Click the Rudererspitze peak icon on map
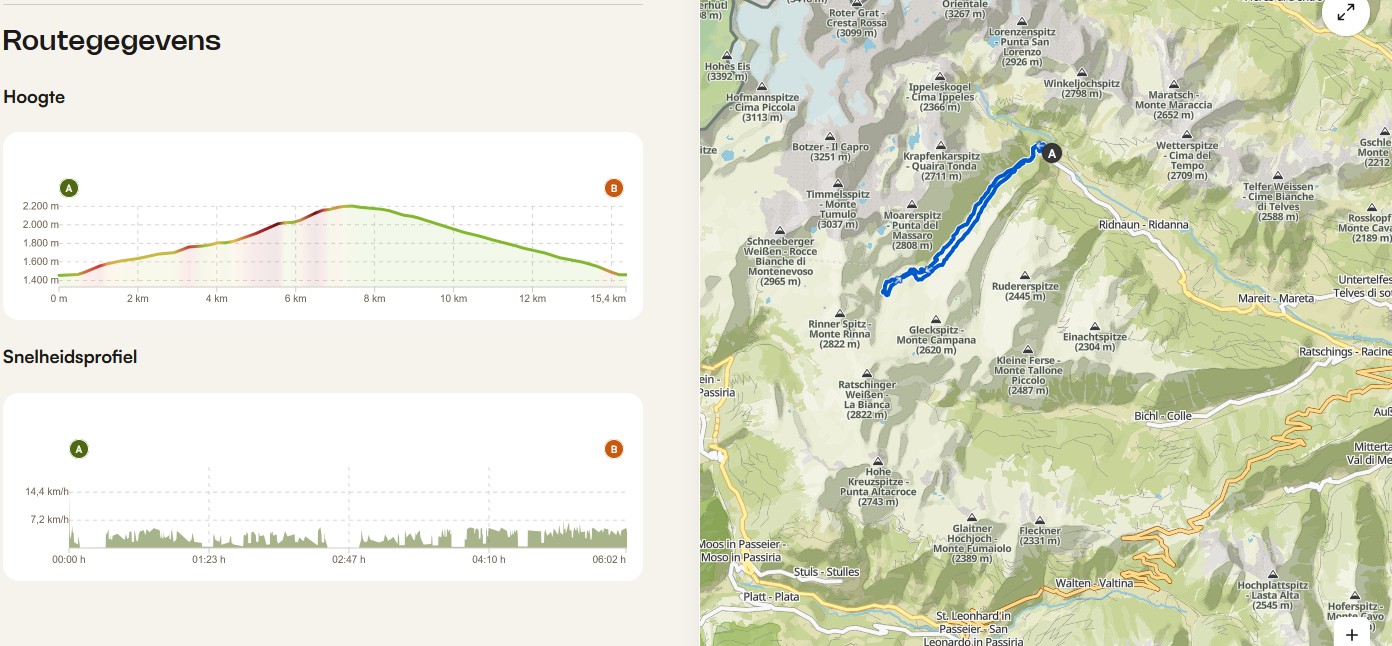This screenshot has height=646, width=1392. tap(1024, 275)
